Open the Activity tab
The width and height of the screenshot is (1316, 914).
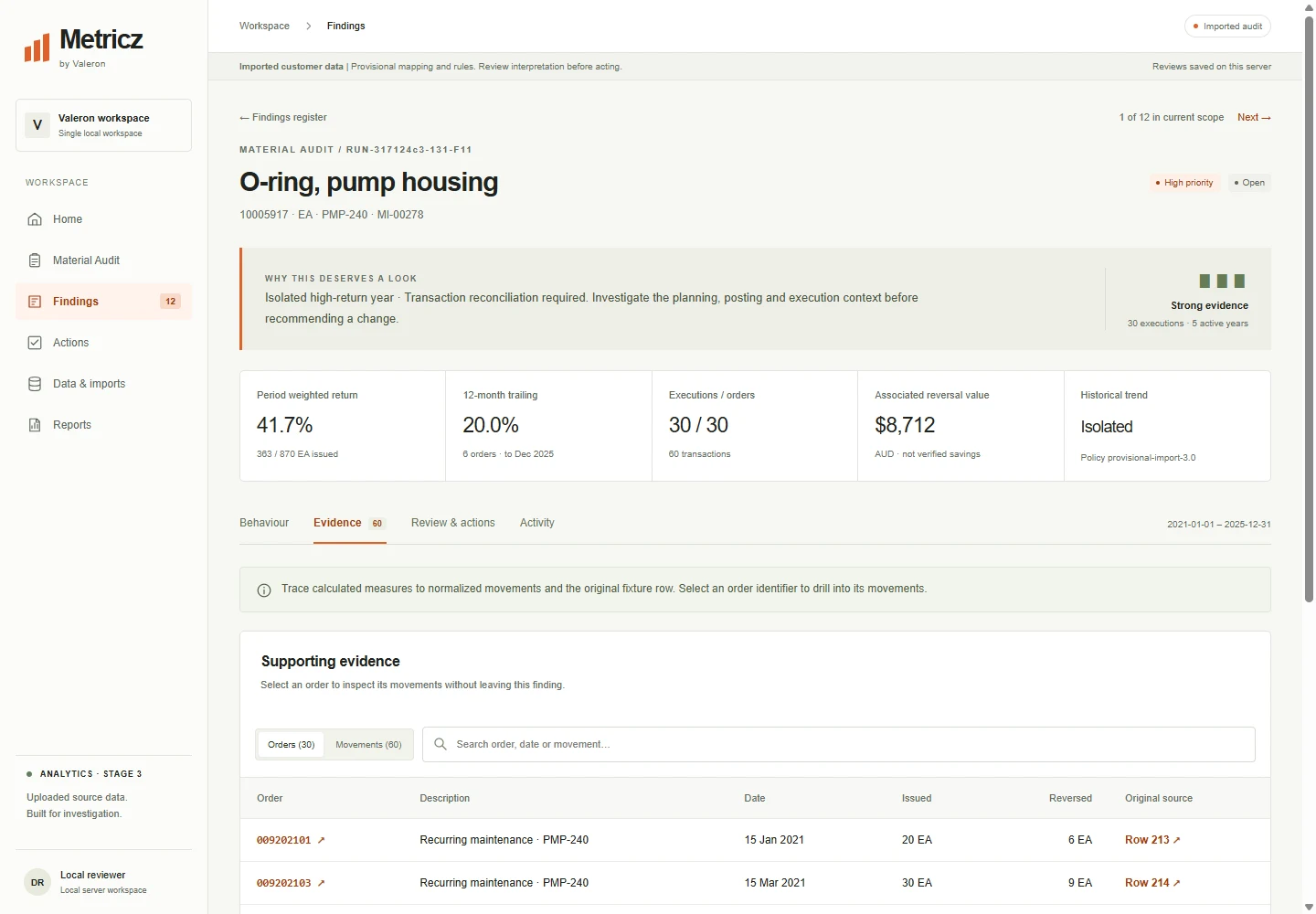pos(537,523)
